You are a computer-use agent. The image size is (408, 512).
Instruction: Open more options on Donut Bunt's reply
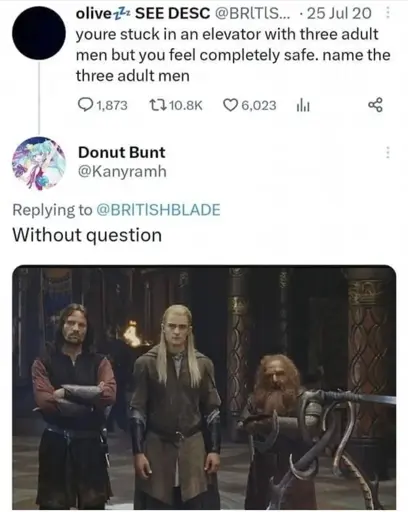387,152
